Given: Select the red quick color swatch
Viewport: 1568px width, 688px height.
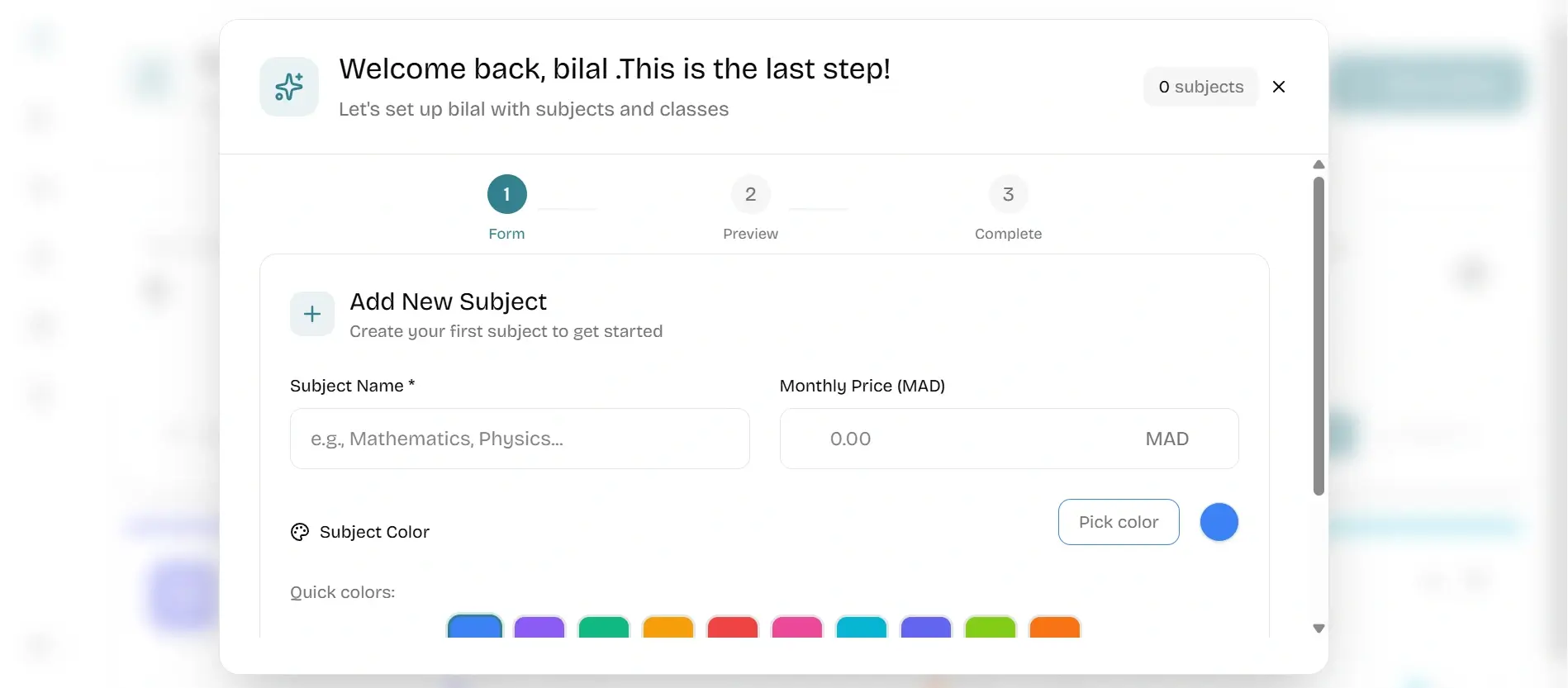Looking at the screenshot, I should [x=732, y=629].
